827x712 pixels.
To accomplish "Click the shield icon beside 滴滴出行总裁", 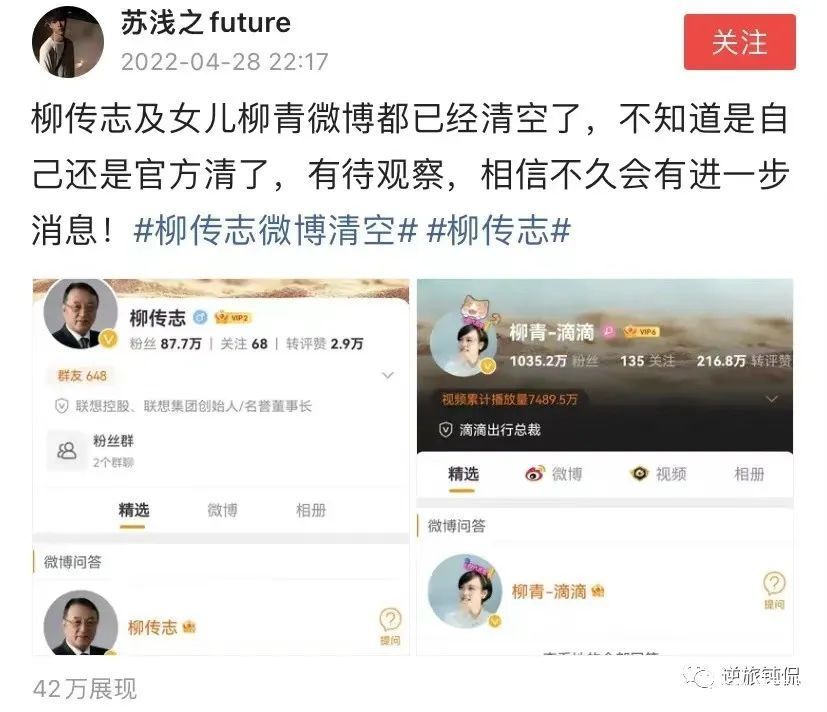I will [446, 430].
